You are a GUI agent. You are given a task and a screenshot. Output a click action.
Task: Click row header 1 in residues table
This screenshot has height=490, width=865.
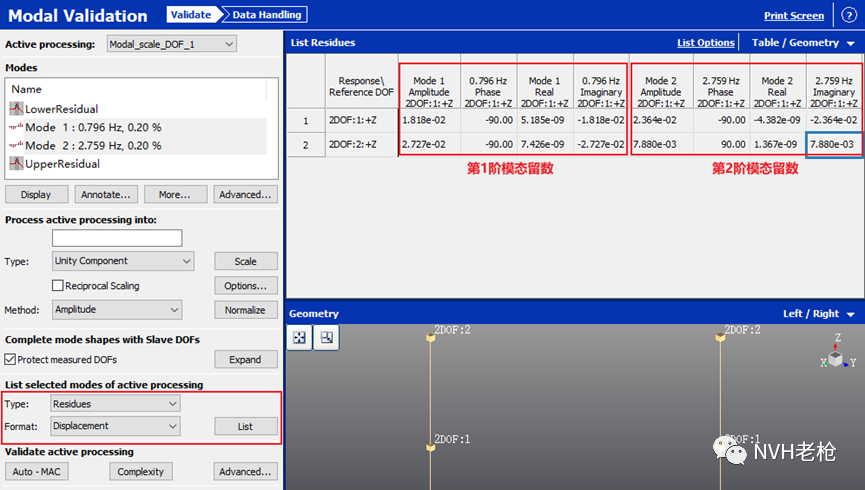pyautogui.click(x=306, y=120)
